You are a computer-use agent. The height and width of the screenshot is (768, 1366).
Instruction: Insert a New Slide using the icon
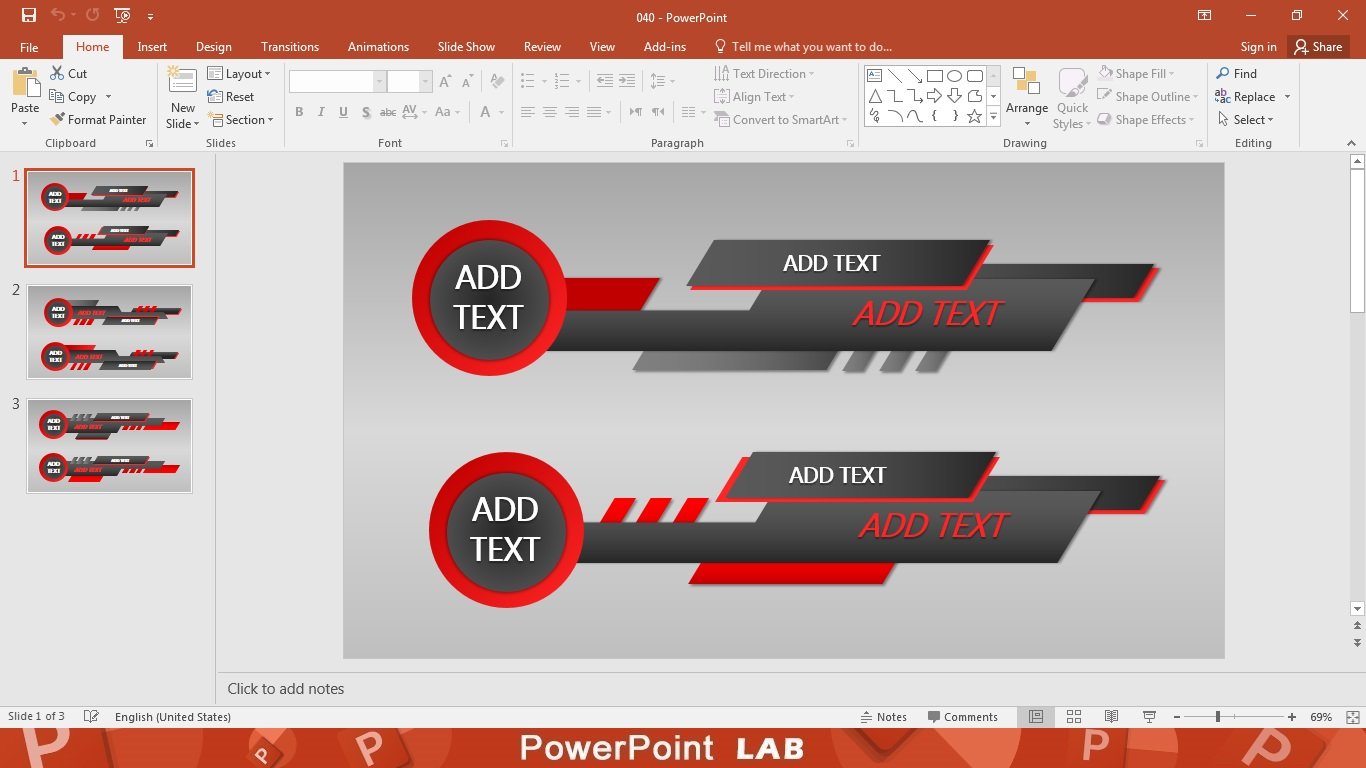(x=182, y=81)
